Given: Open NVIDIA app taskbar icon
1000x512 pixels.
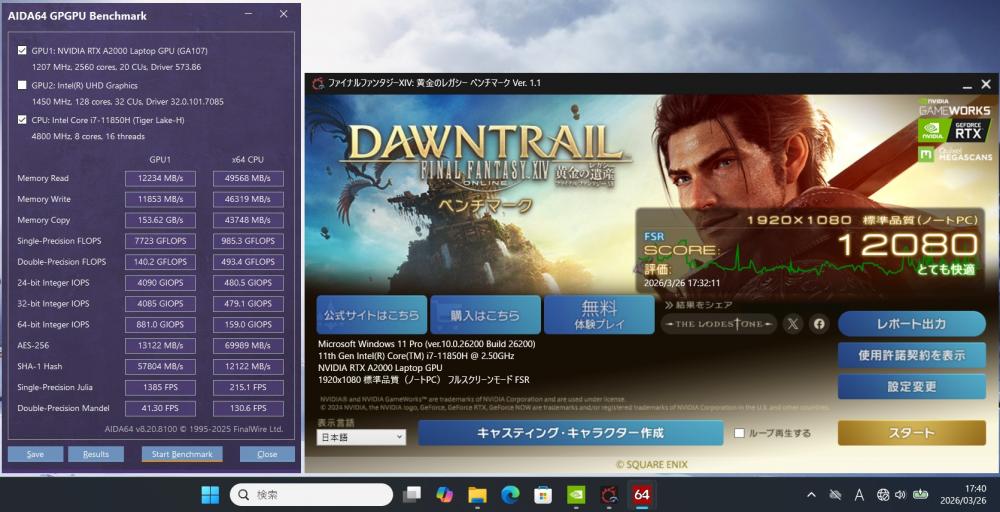Looking at the screenshot, I should point(576,494).
